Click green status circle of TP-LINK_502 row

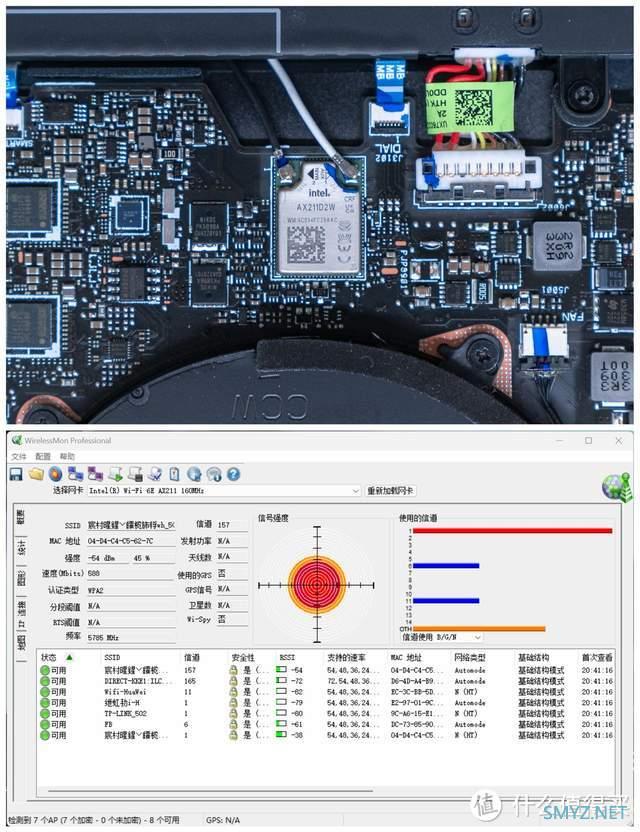pyautogui.click(x=45, y=714)
